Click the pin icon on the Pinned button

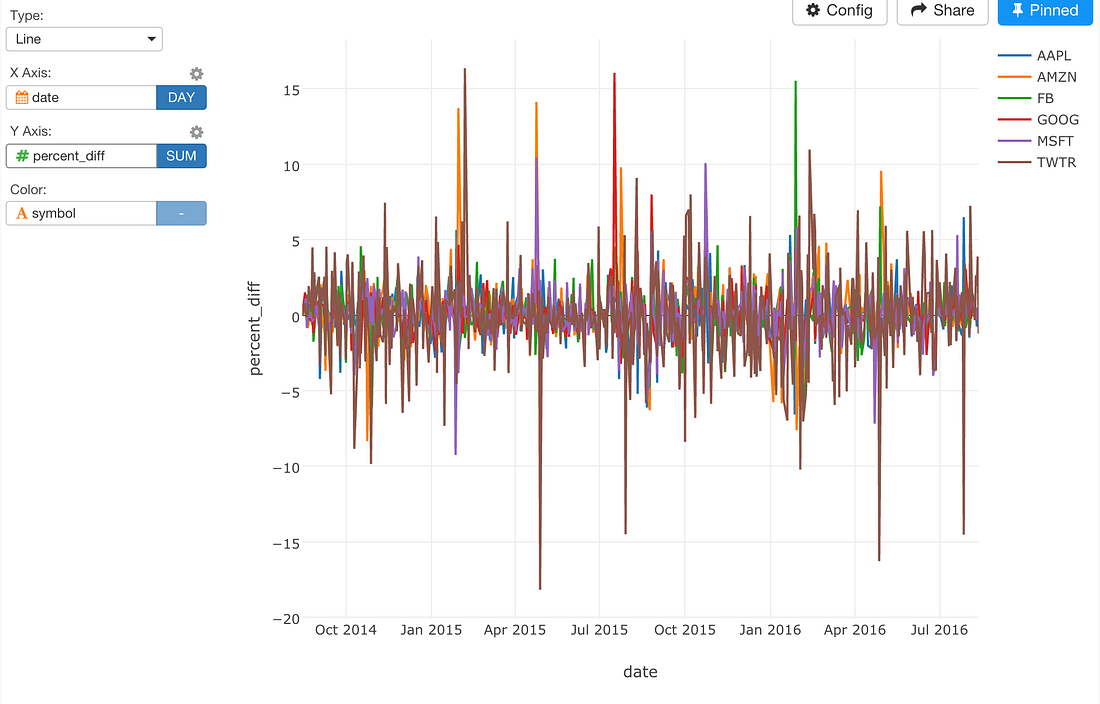[1019, 11]
